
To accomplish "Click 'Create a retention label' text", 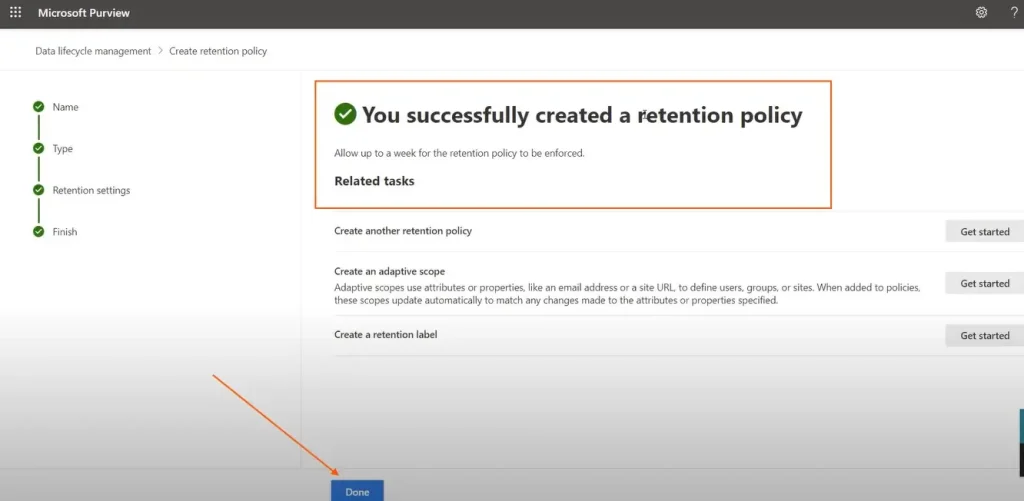I will (385, 334).
